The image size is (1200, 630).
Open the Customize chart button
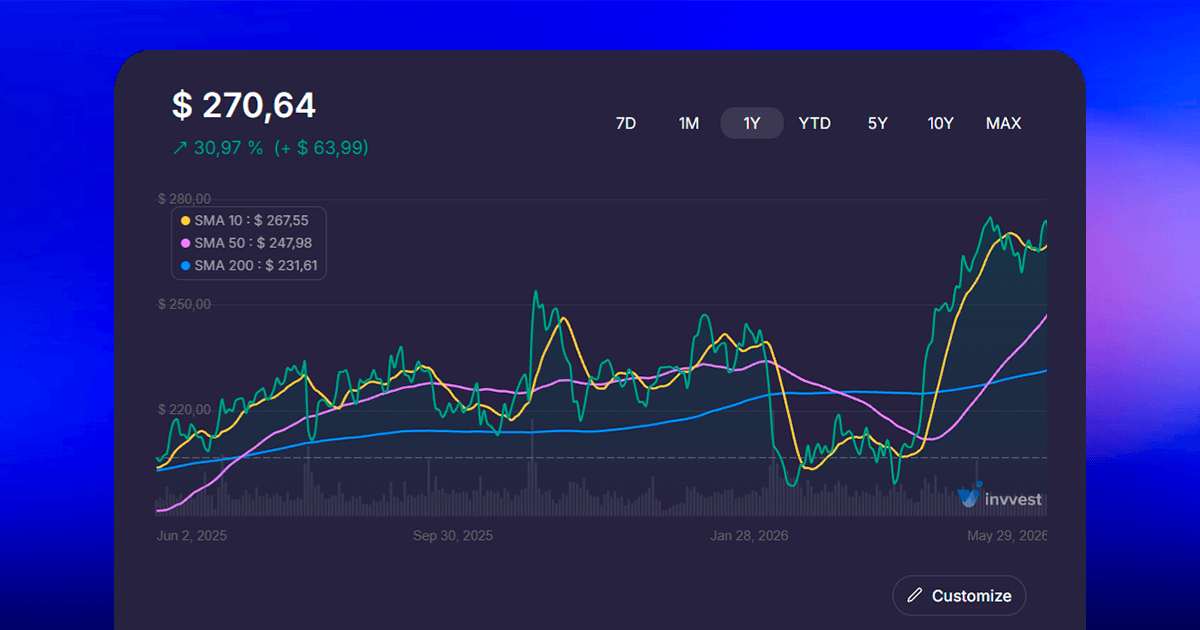click(x=959, y=596)
